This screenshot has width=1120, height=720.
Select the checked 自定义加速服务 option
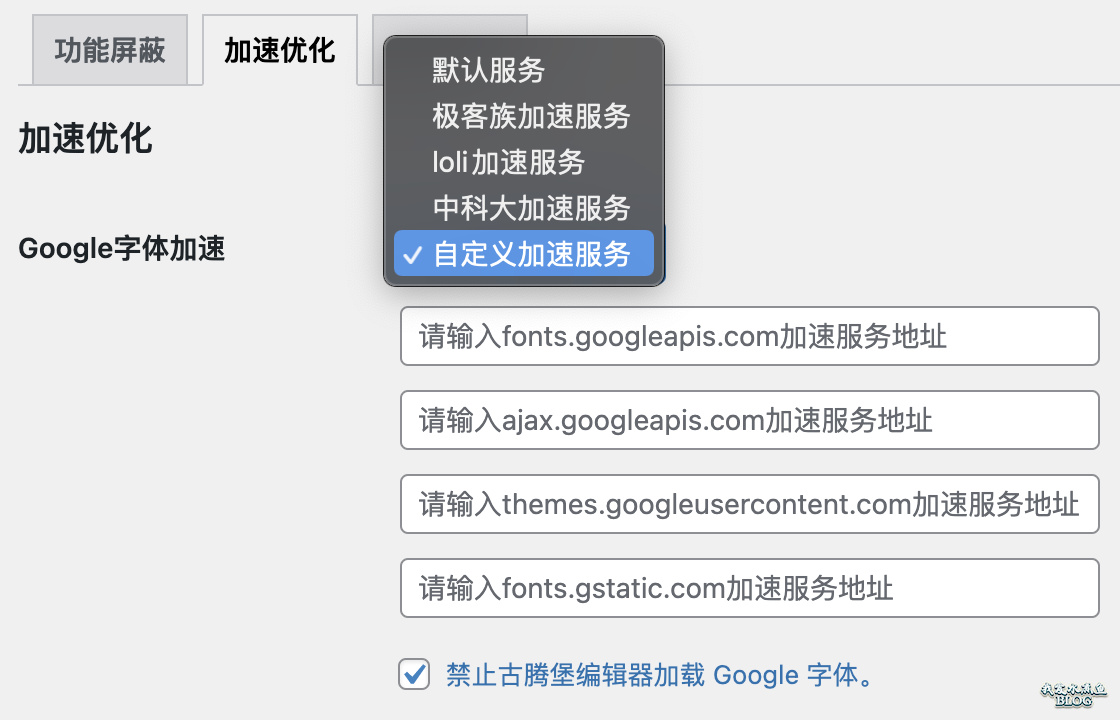524,253
